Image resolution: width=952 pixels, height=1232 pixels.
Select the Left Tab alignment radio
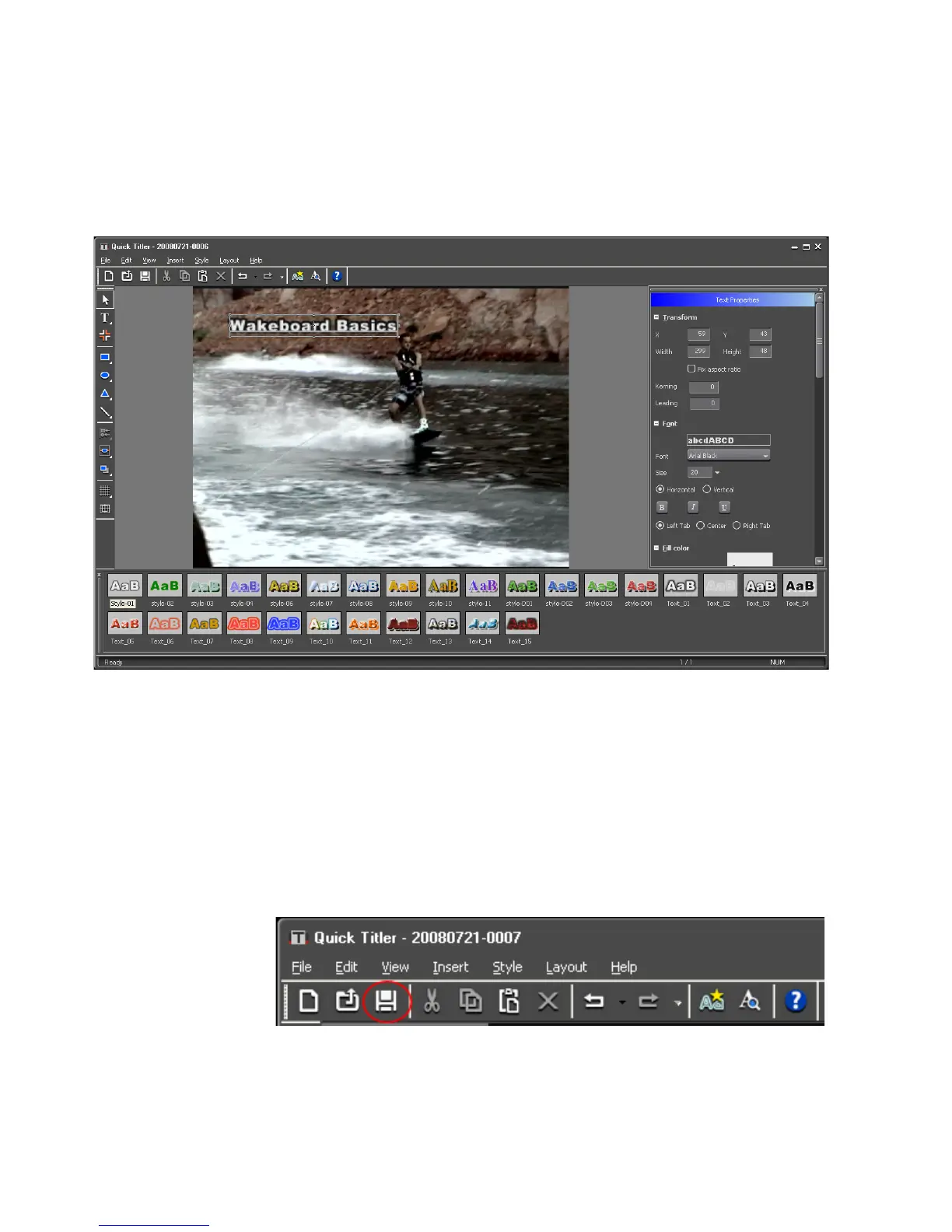tap(660, 526)
